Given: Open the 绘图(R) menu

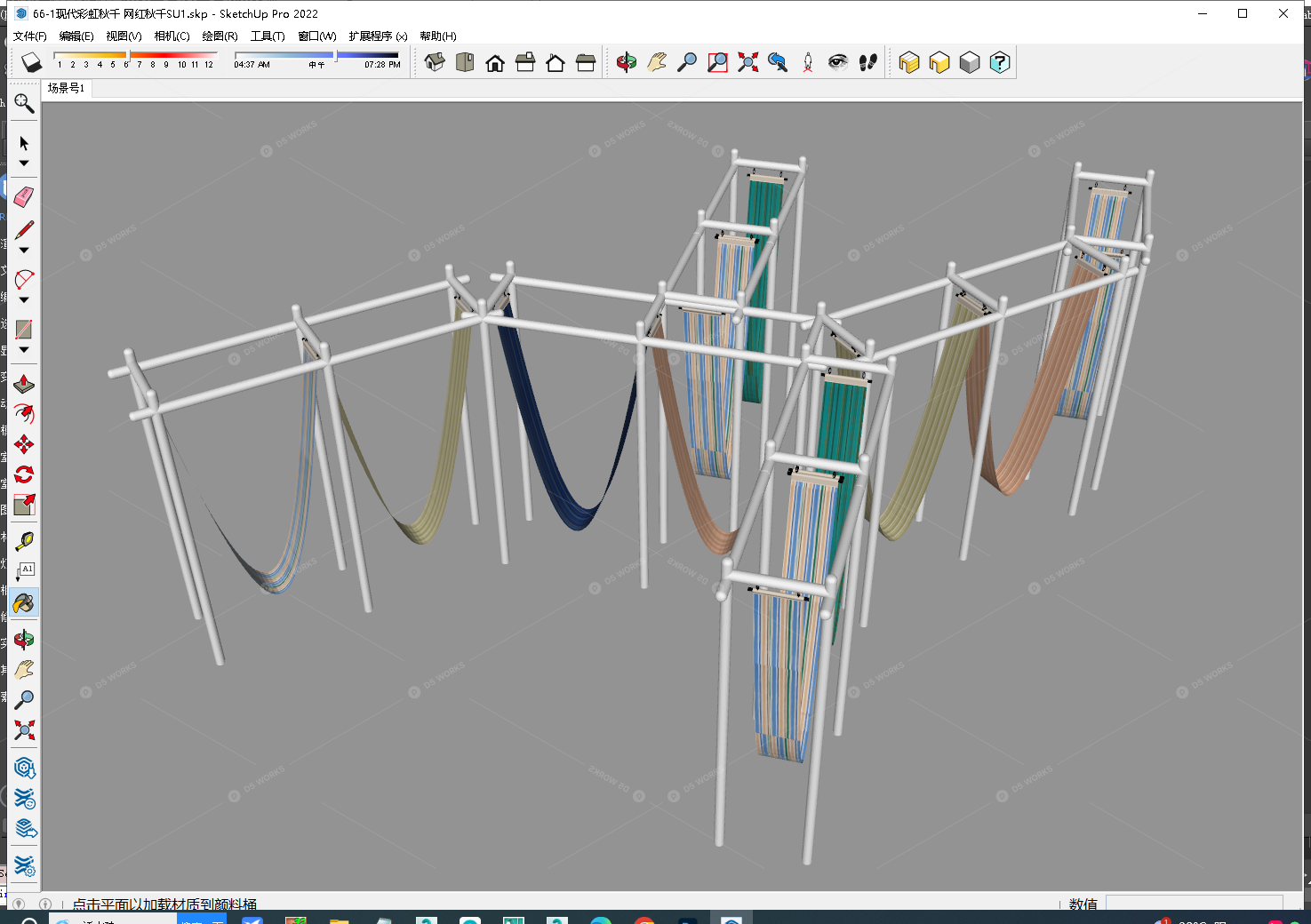Looking at the screenshot, I should (x=220, y=36).
